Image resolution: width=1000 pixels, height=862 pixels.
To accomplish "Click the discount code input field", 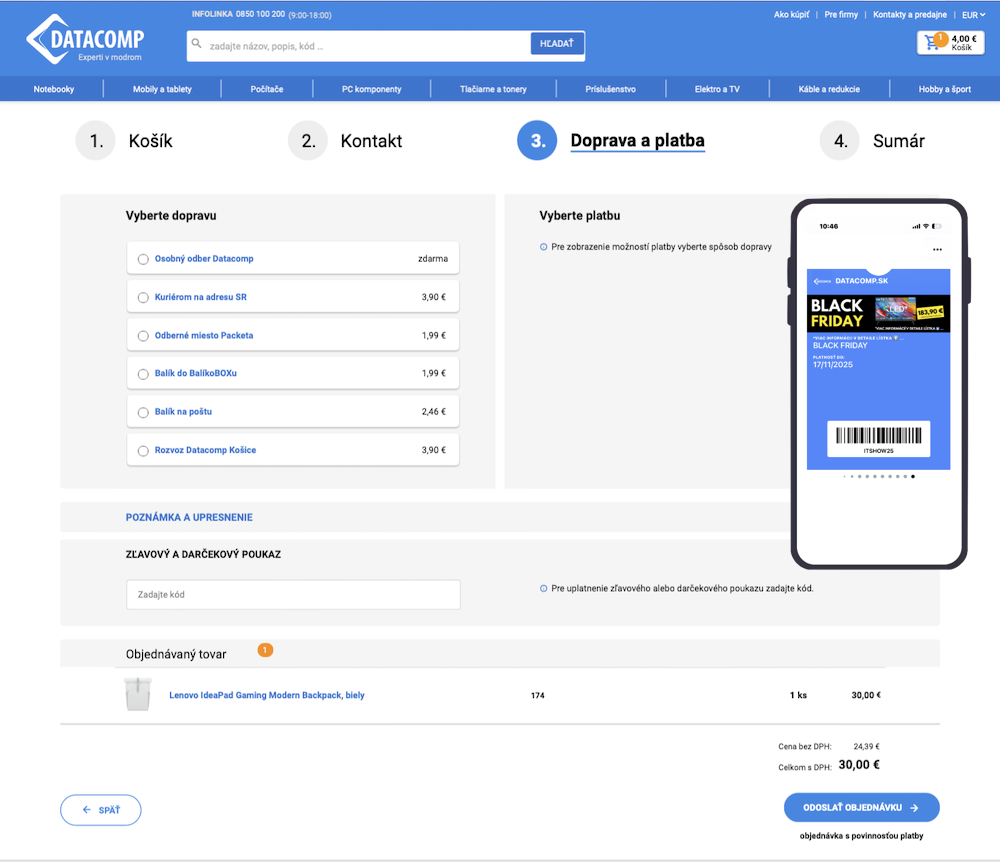I will point(293,595).
